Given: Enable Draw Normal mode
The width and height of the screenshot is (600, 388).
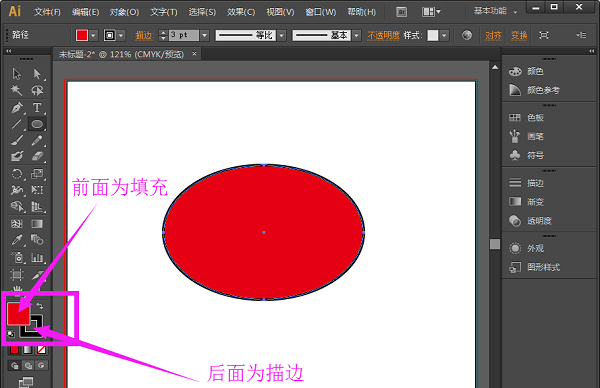Looking at the screenshot, I should coord(15,365).
